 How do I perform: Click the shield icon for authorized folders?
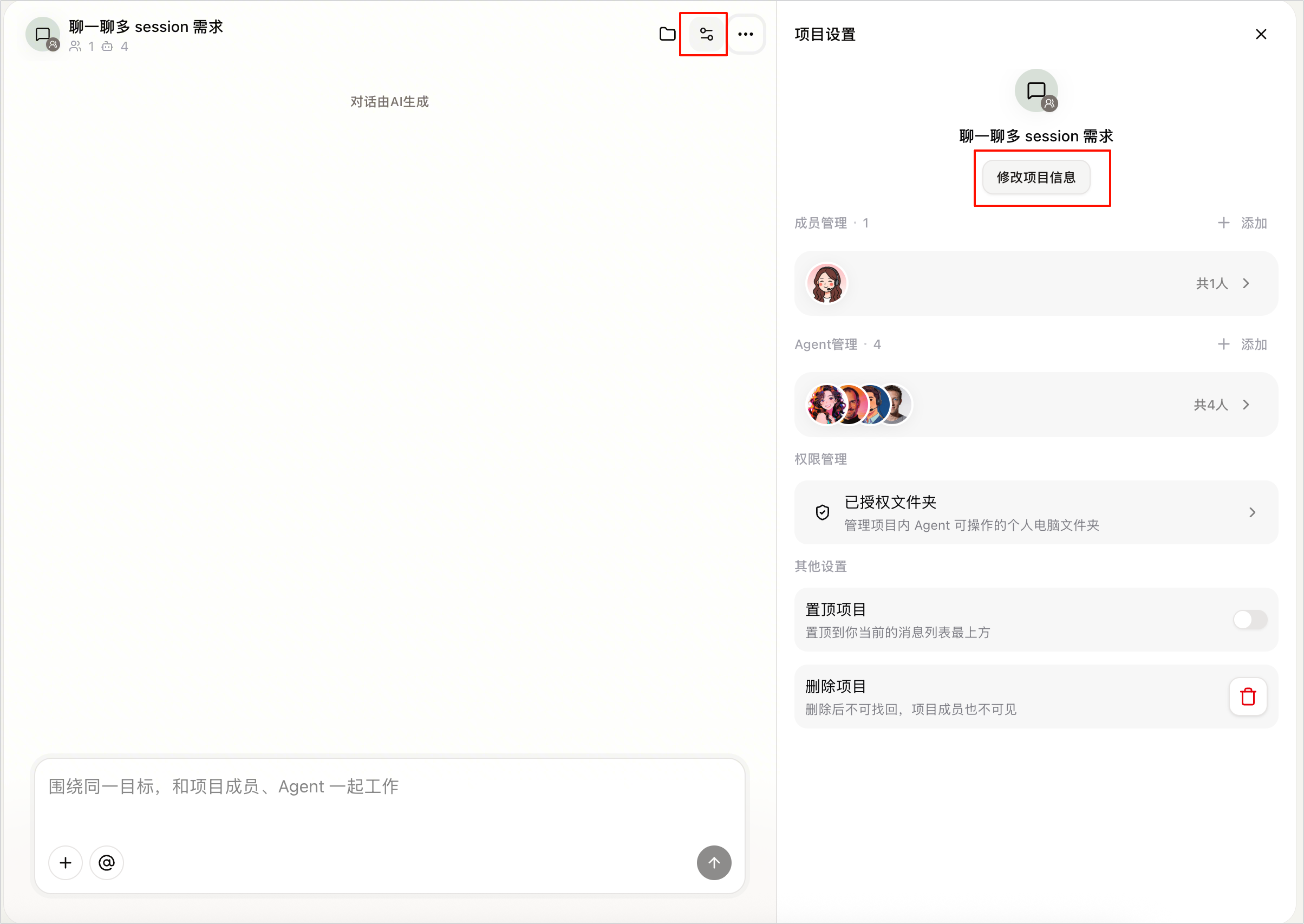(x=822, y=512)
